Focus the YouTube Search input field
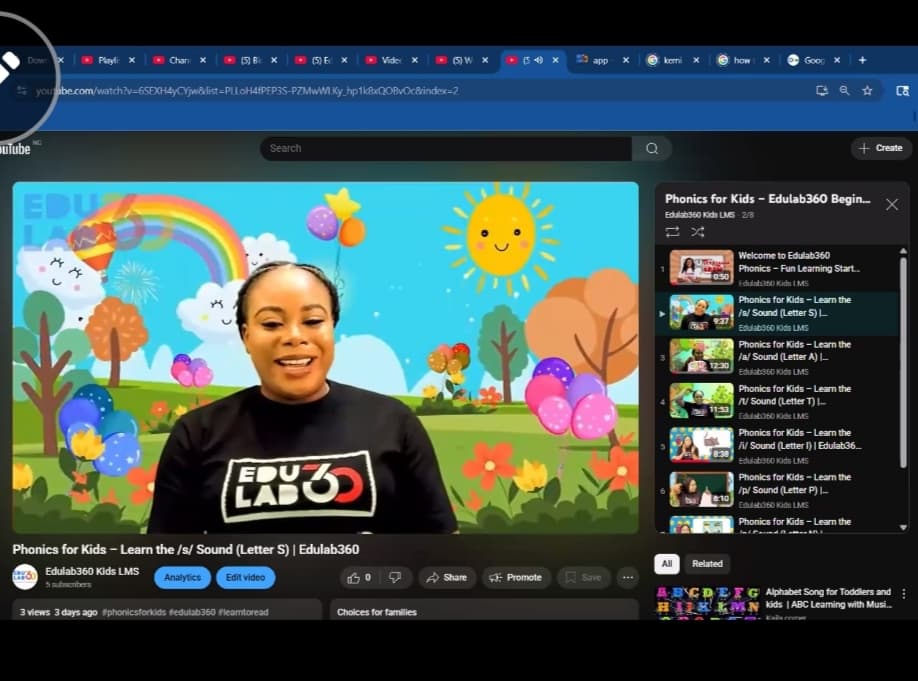Image resolution: width=918 pixels, height=681 pixels. [x=446, y=149]
